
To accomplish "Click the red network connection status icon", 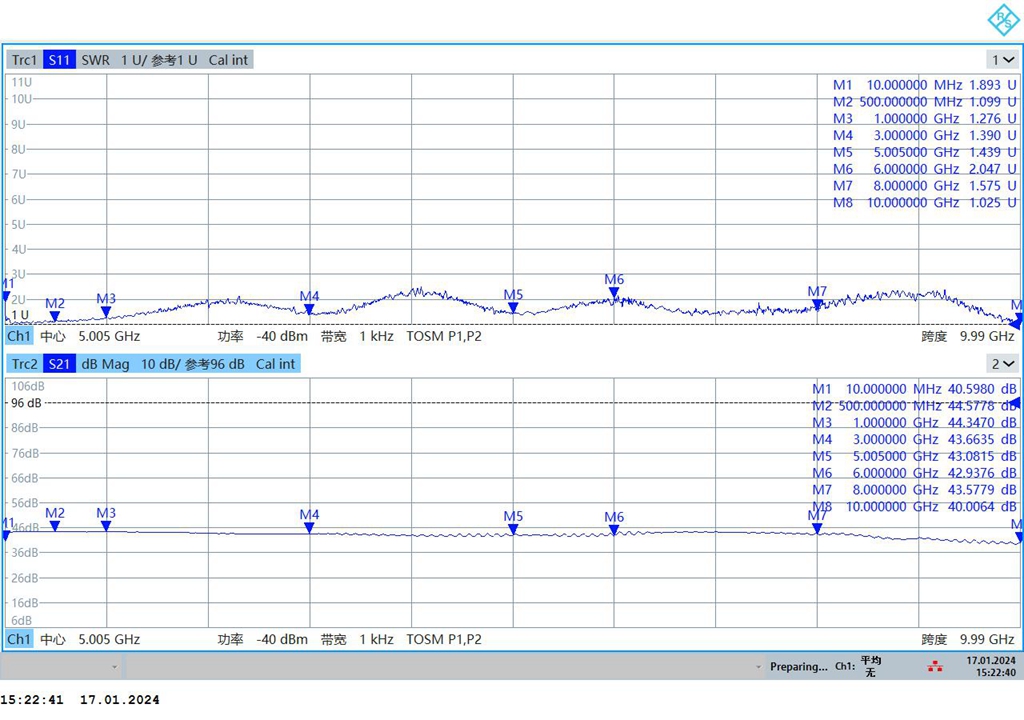I will [x=934, y=666].
